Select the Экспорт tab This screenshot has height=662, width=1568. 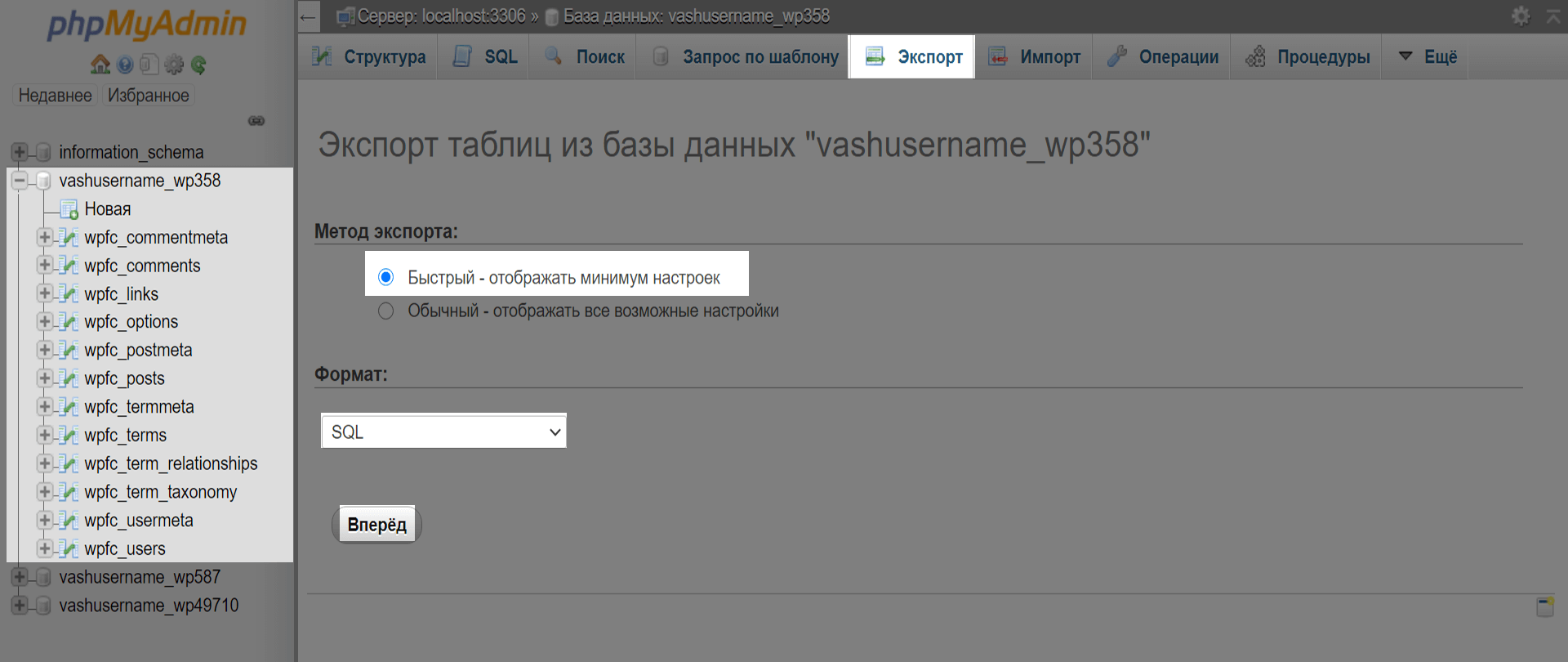point(912,56)
